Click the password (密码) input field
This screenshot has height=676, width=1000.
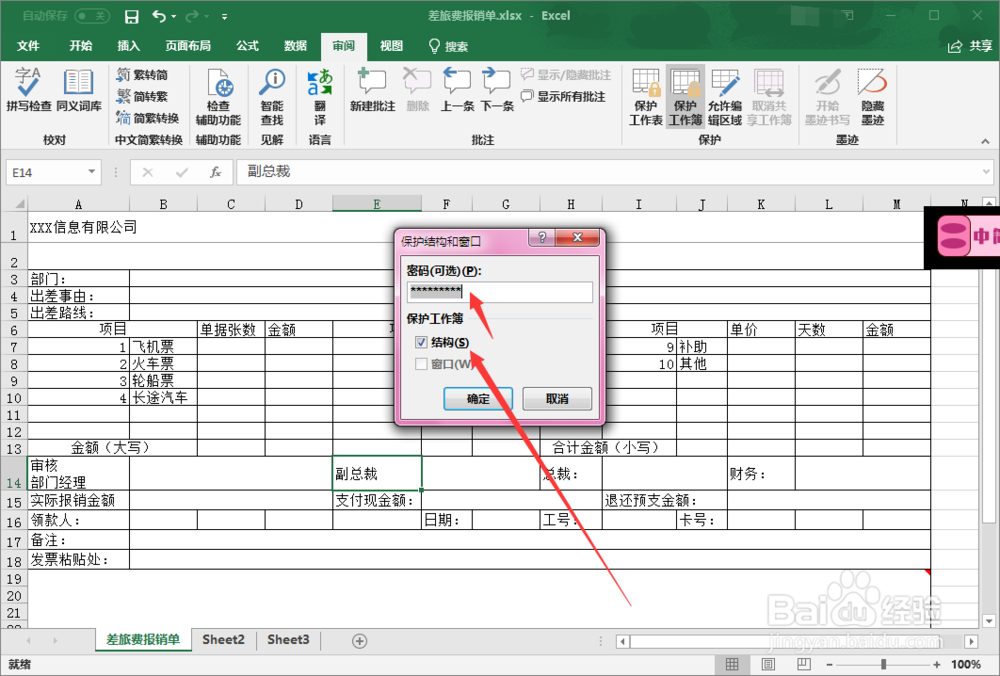pyautogui.click(x=500, y=292)
